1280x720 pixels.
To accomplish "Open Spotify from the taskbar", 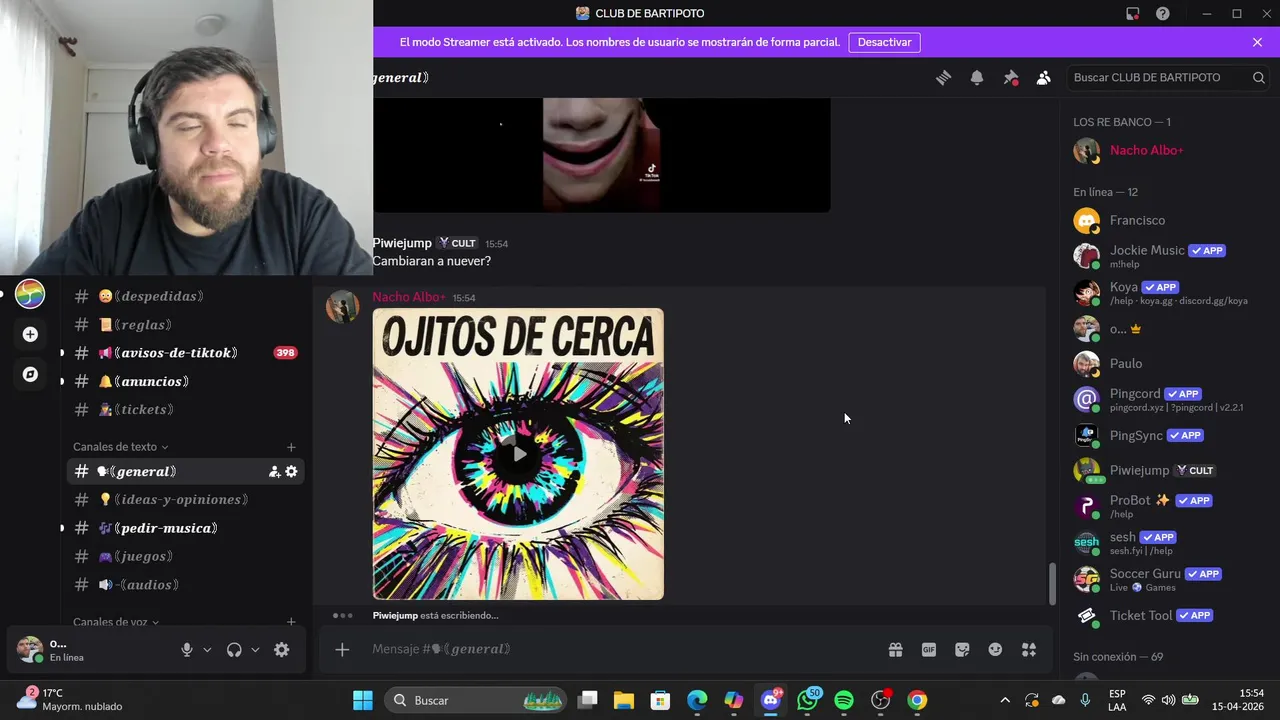I will click(844, 700).
